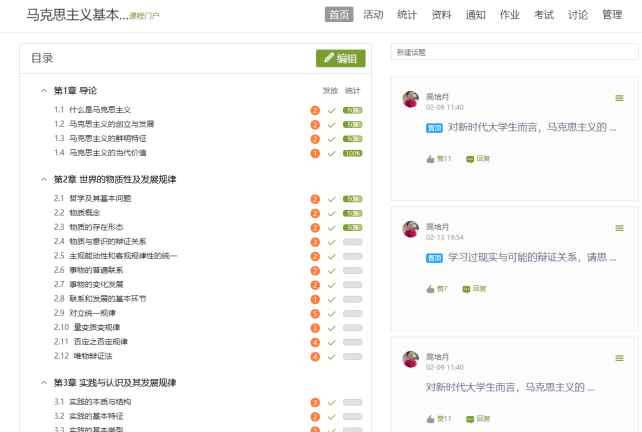Reply to pinned post 学习过现实与可能的辩证关系
Screen dimensions: 642x432
(x=474, y=289)
